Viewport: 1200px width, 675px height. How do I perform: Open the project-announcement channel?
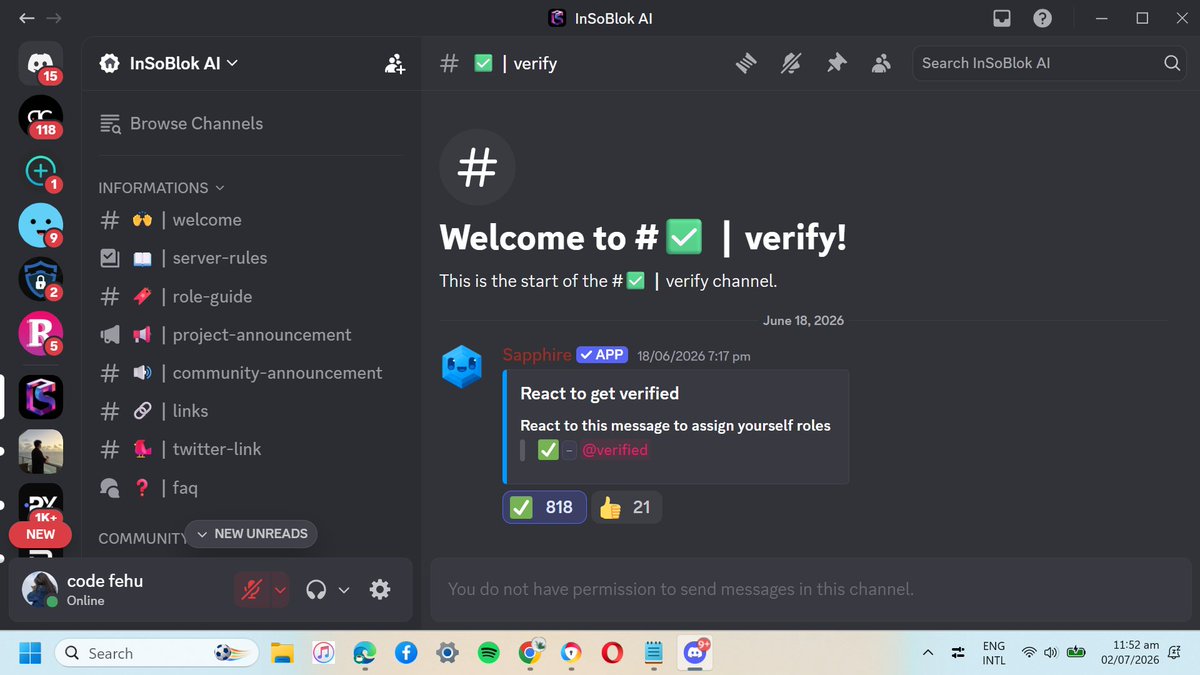(250, 335)
